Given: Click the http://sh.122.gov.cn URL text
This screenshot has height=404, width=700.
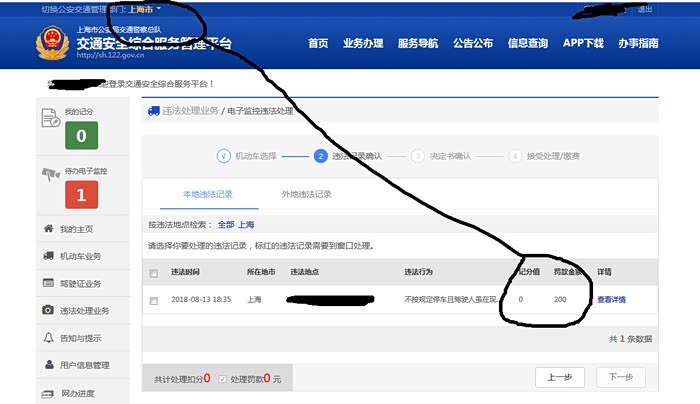Looking at the screenshot, I should pyautogui.click(x=110, y=55).
